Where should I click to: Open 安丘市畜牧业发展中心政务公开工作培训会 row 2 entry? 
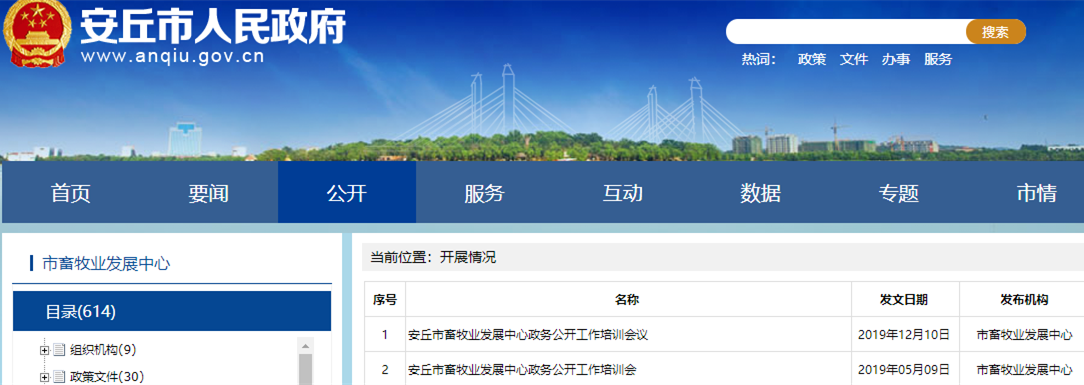[x=522, y=369]
